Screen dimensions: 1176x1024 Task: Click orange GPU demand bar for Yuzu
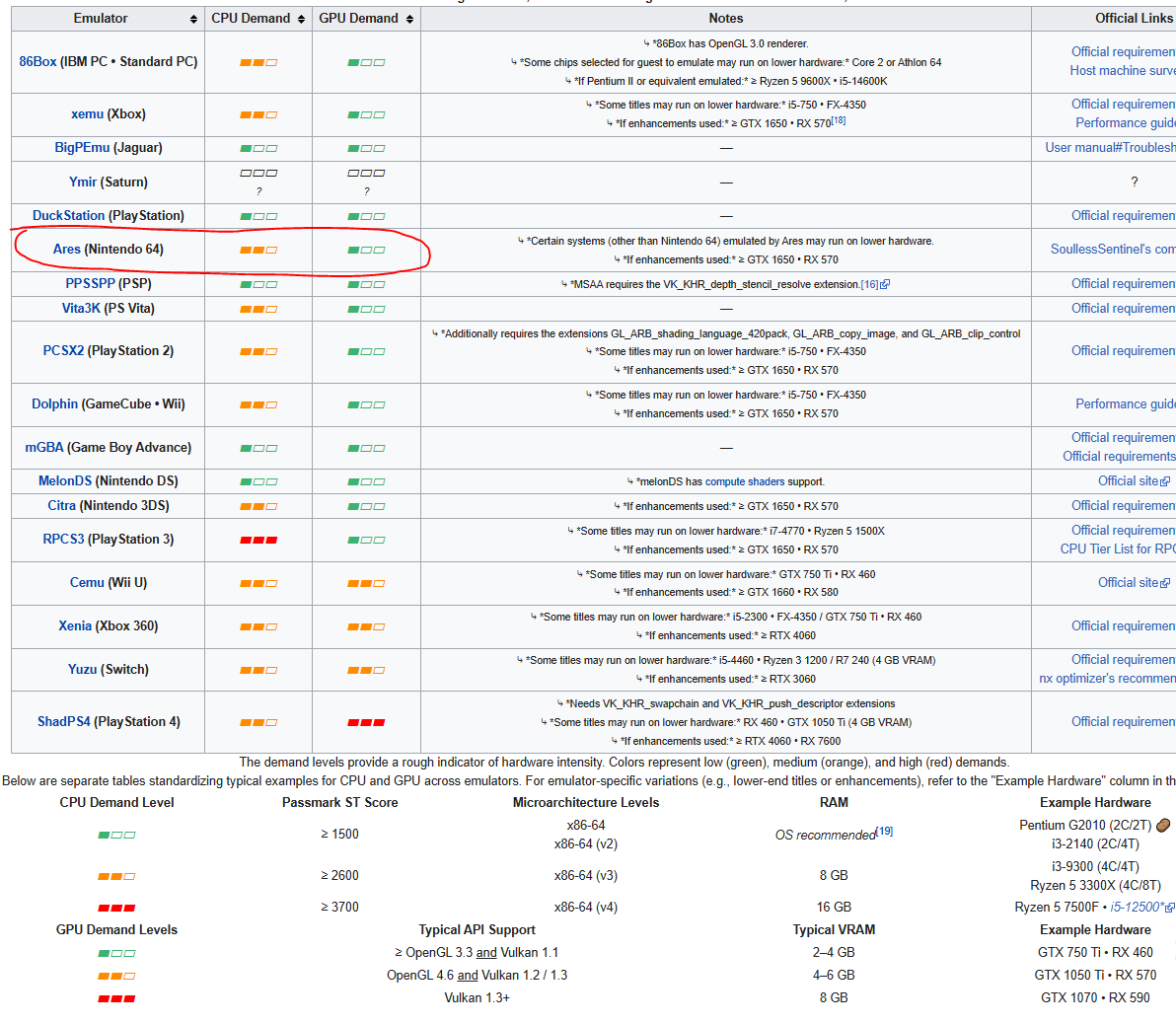[x=366, y=671]
